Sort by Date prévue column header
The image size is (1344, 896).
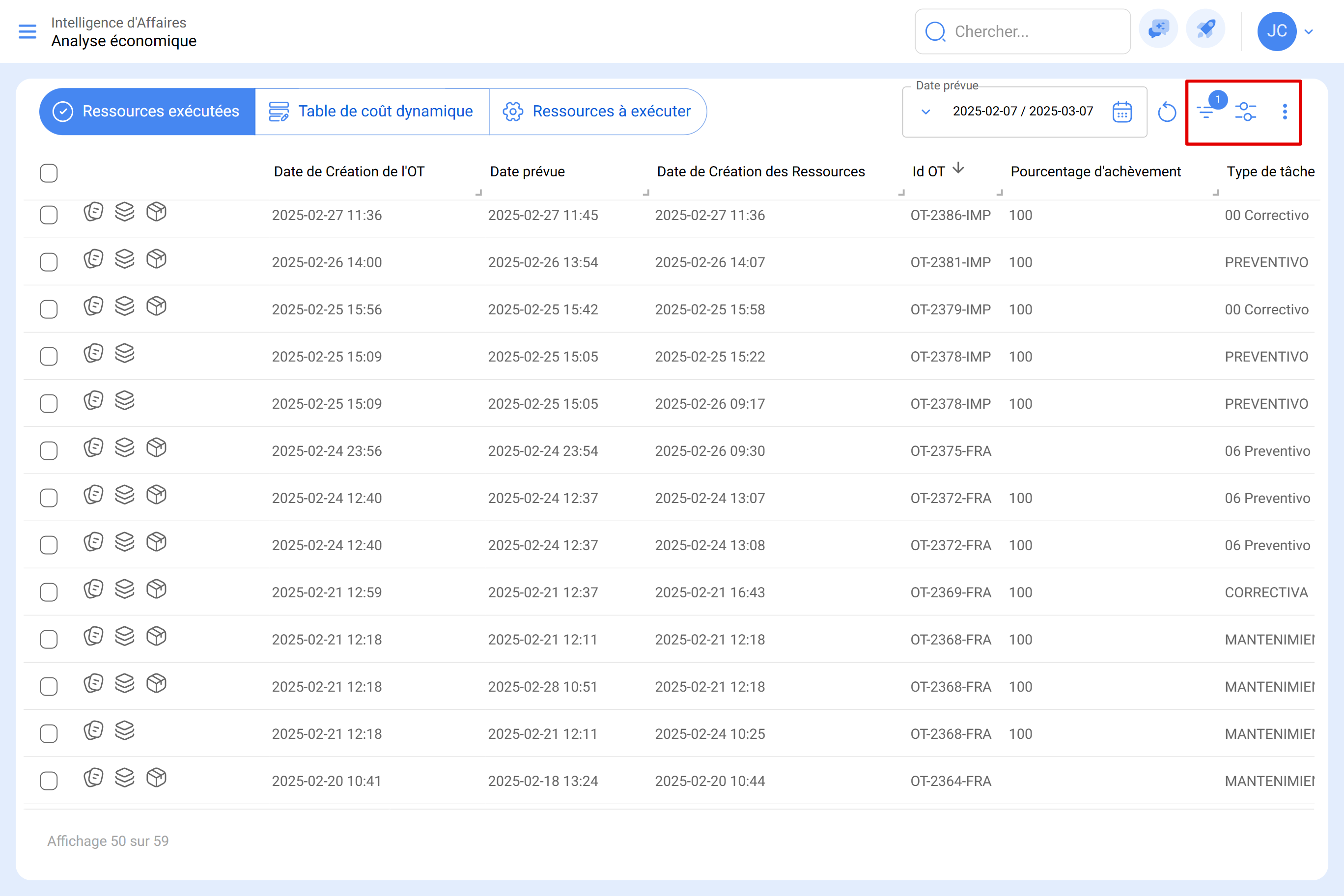tap(528, 171)
